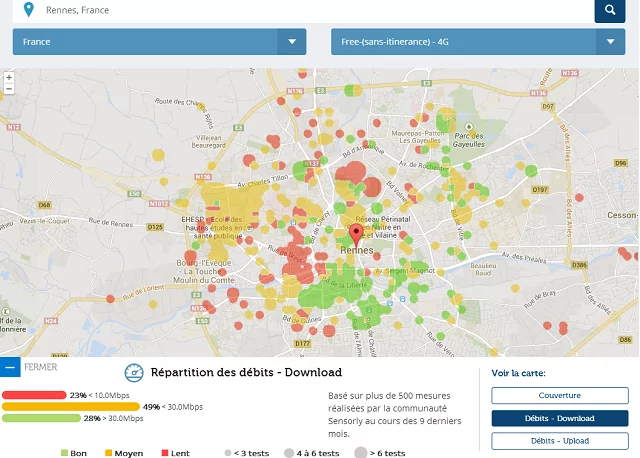The height and width of the screenshot is (458, 640).
Task: Switch to Débits - Upload map
Action: coord(559,441)
